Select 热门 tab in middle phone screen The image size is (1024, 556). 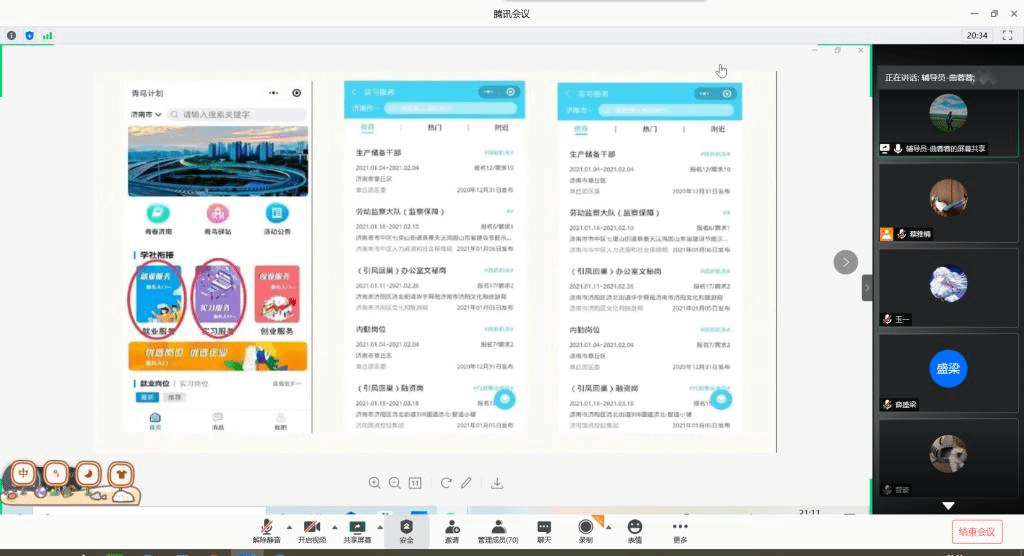(x=434, y=127)
